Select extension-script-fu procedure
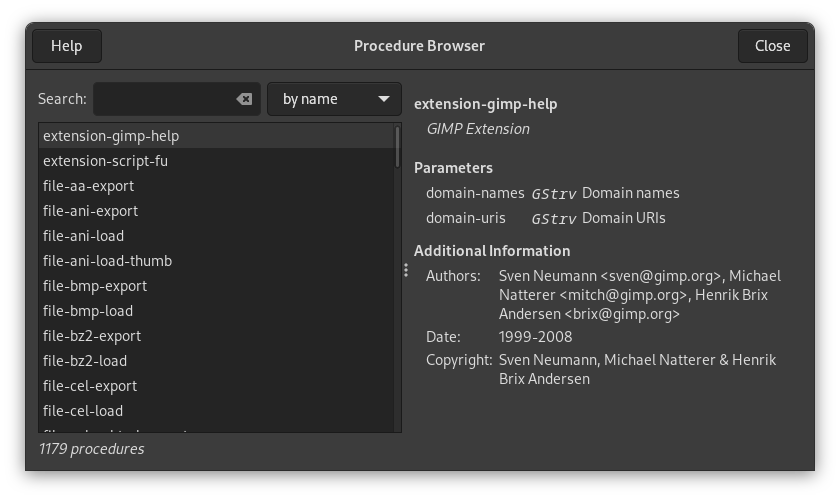The height and width of the screenshot is (499, 840). pyautogui.click(x=105, y=161)
